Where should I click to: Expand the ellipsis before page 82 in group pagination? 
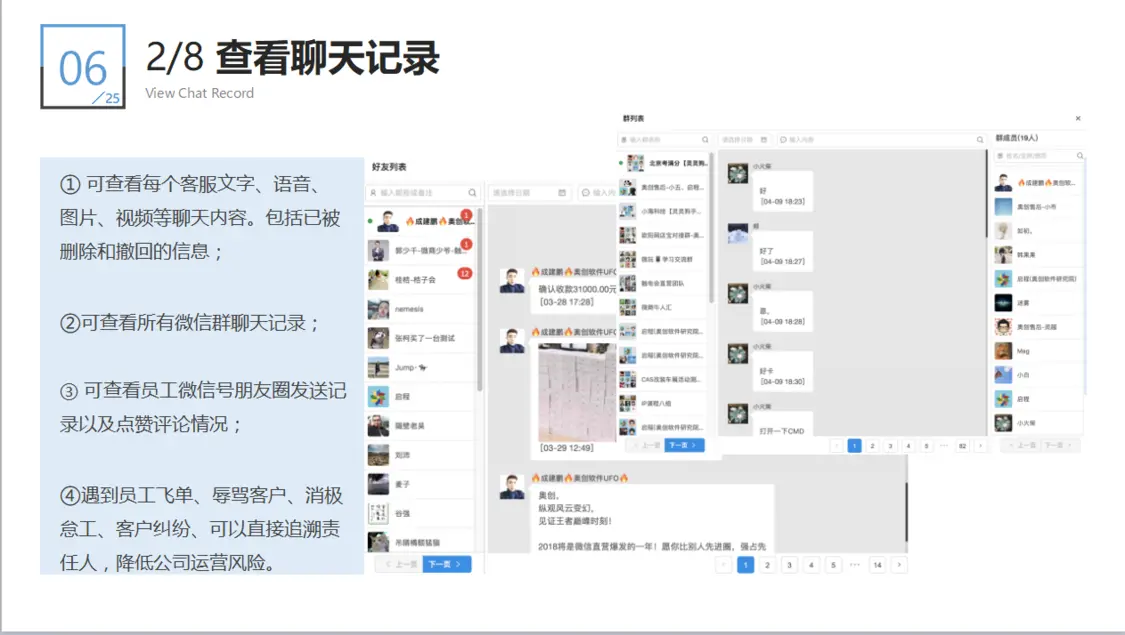pyautogui.click(x=943, y=446)
